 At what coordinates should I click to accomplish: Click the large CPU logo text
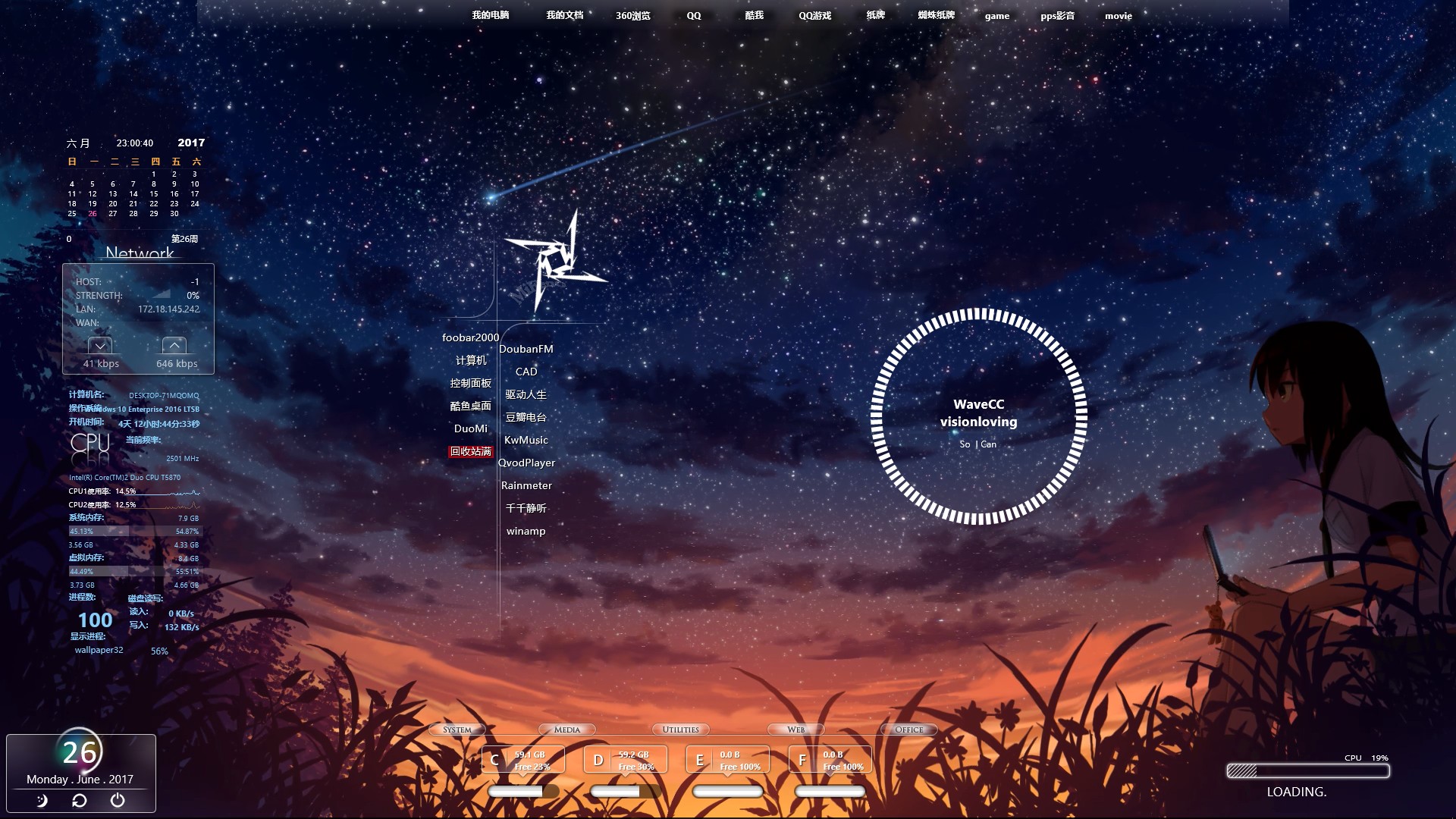tap(90, 442)
